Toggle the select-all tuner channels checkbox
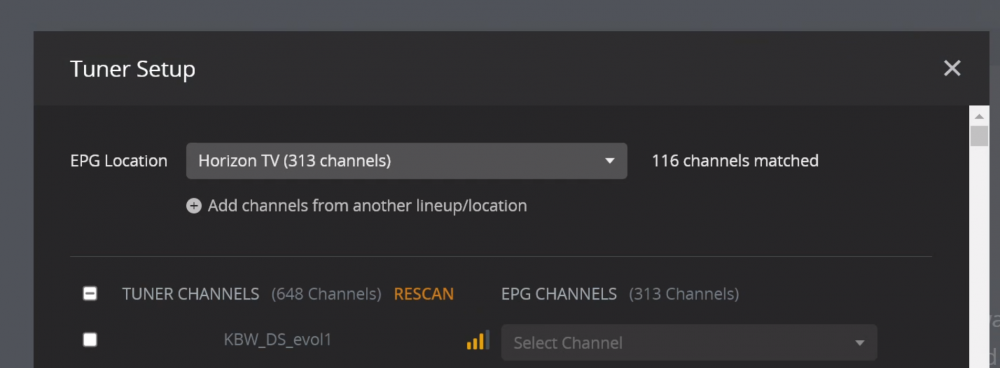 90,294
